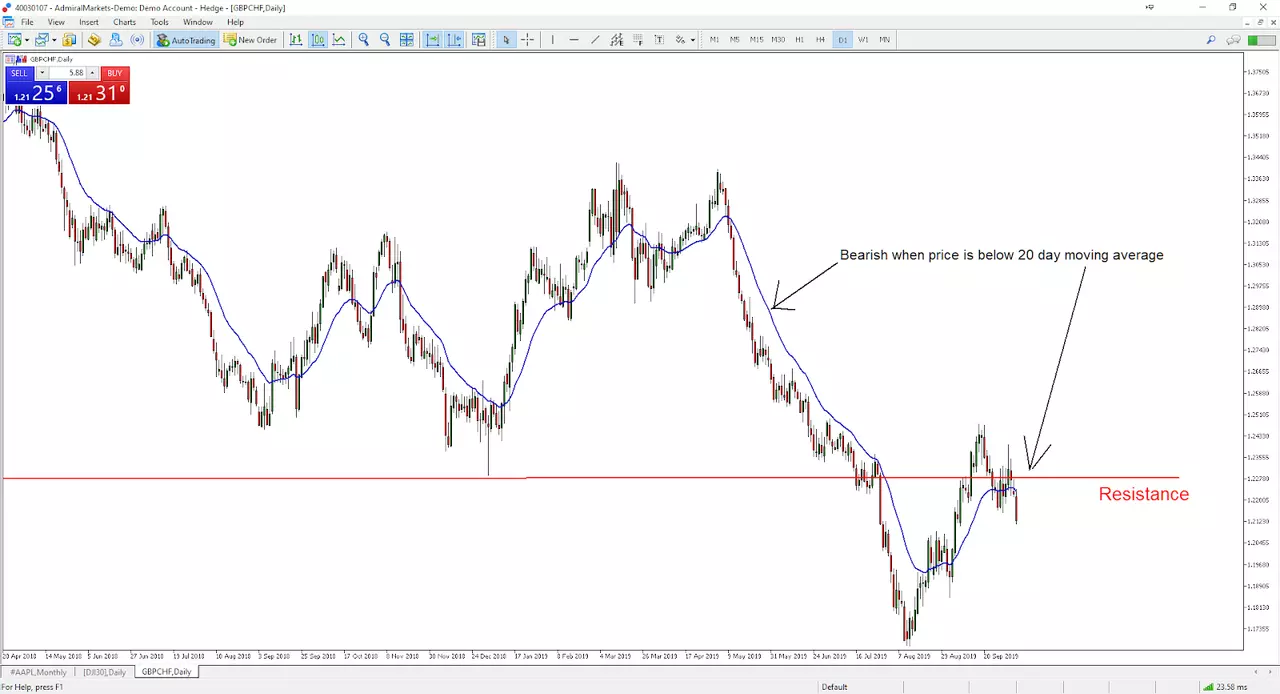1280x694 pixels.
Task: Select the H4 timeframe
Action: pyautogui.click(x=820, y=40)
